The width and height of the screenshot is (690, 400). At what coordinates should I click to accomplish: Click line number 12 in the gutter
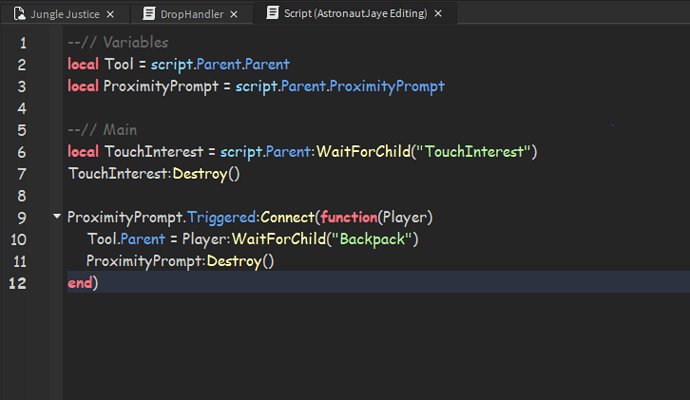point(19,283)
